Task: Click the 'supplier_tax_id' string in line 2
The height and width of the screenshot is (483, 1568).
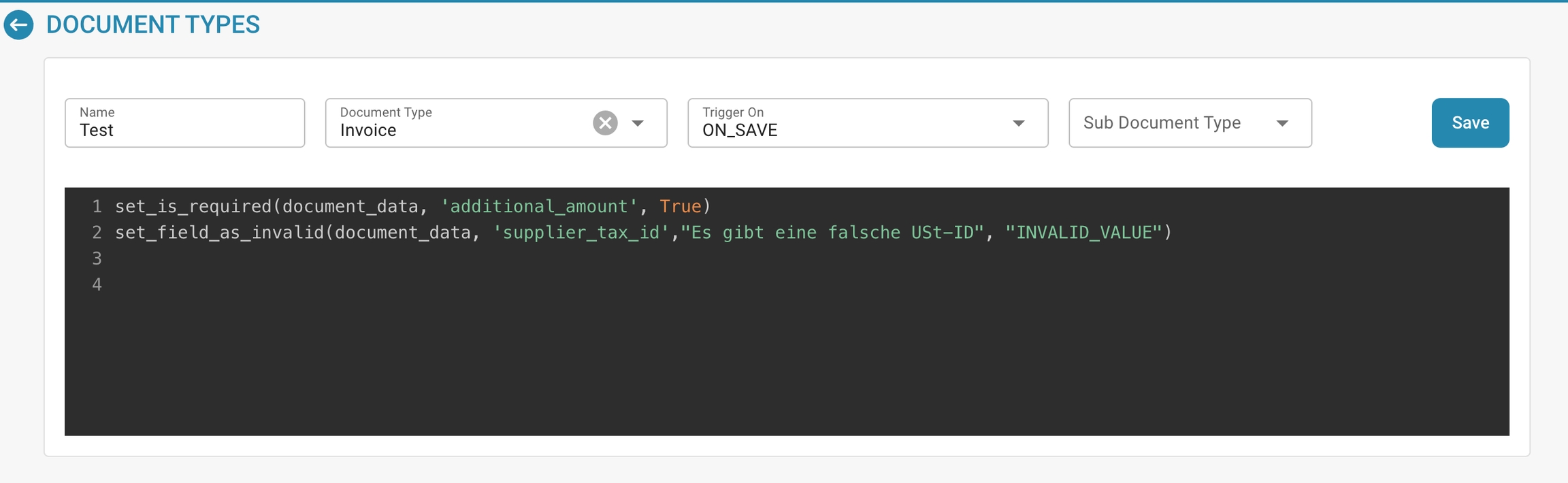Action: point(581,233)
